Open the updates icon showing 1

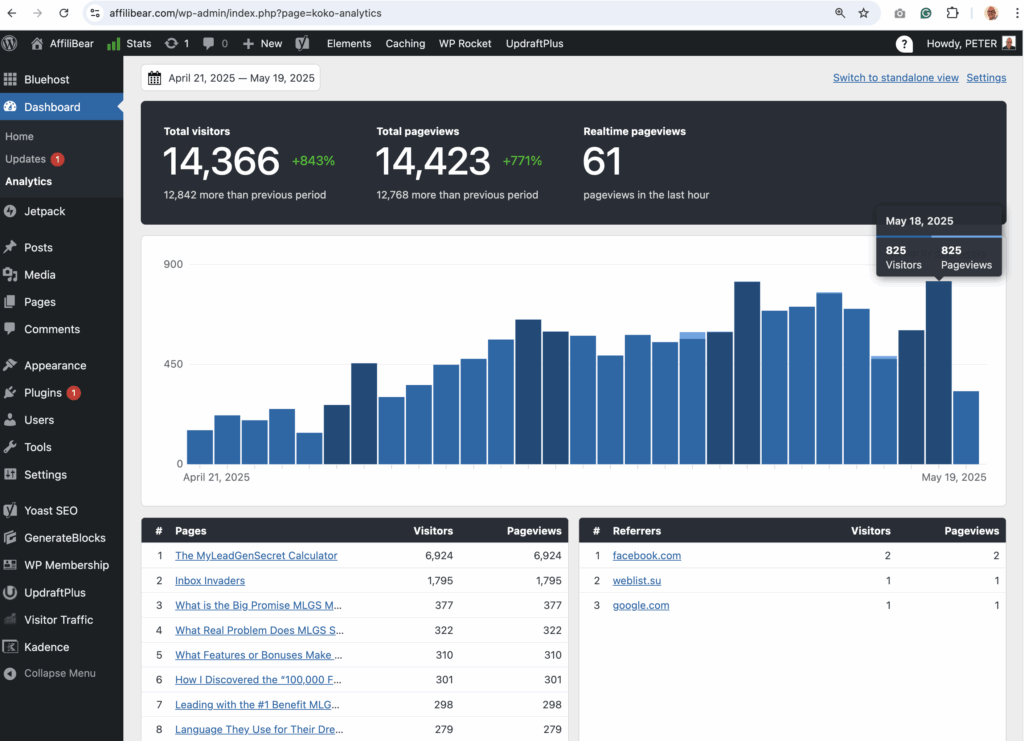(177, 44)
